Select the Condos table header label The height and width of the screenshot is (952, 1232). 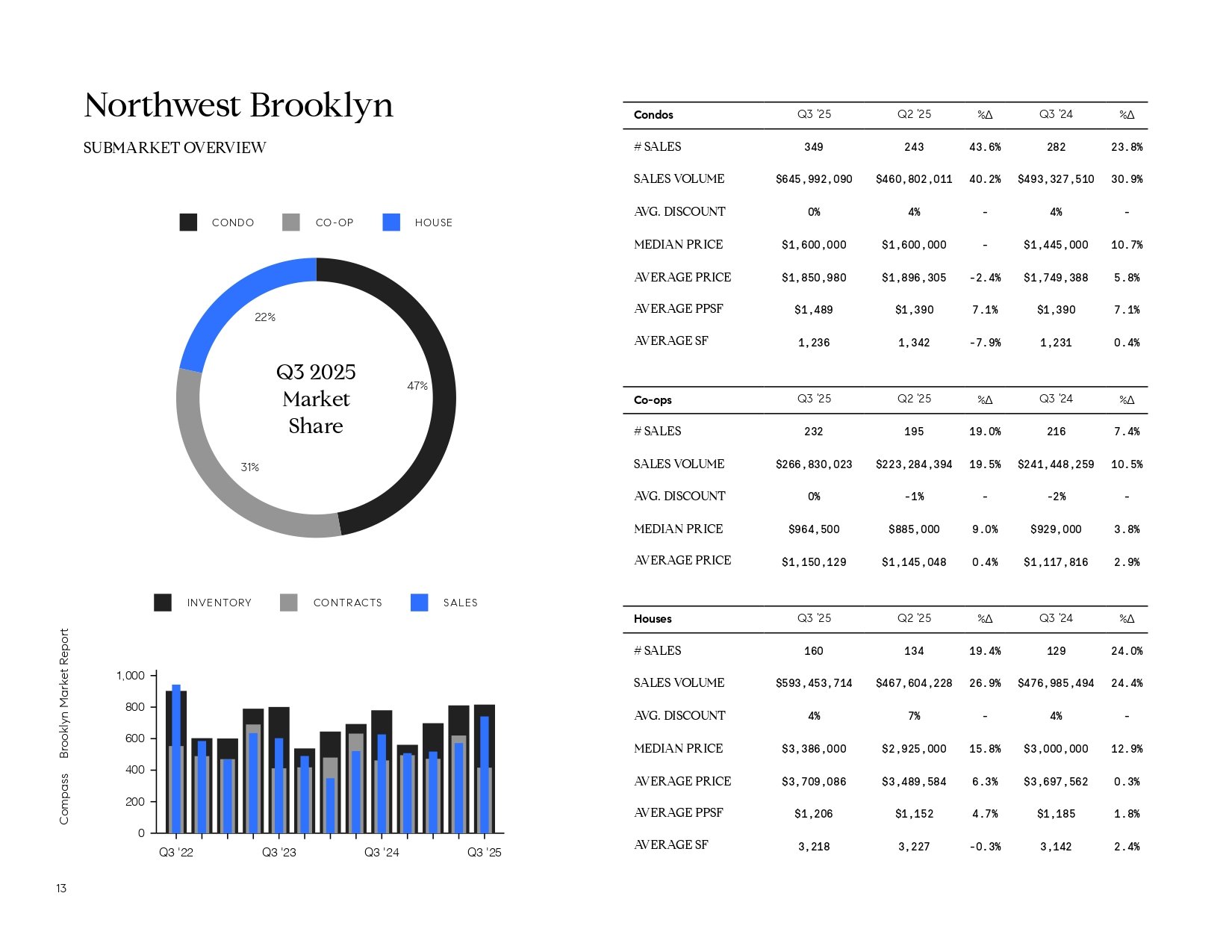click(x=653, y=115)
